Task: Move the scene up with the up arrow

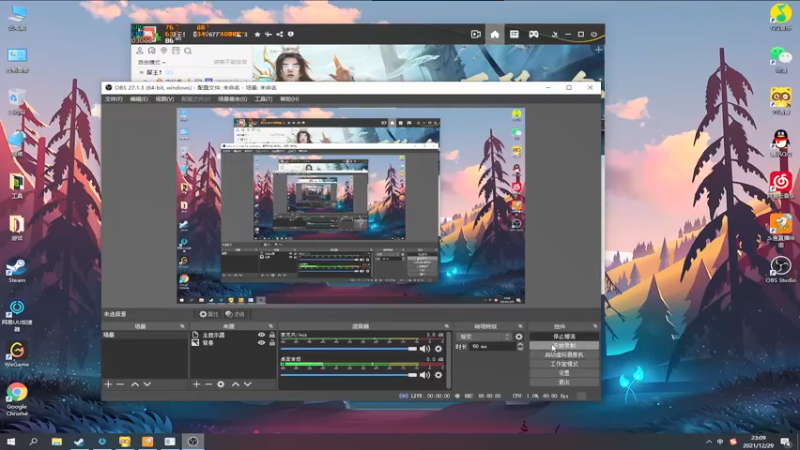Action: (135, 384)
